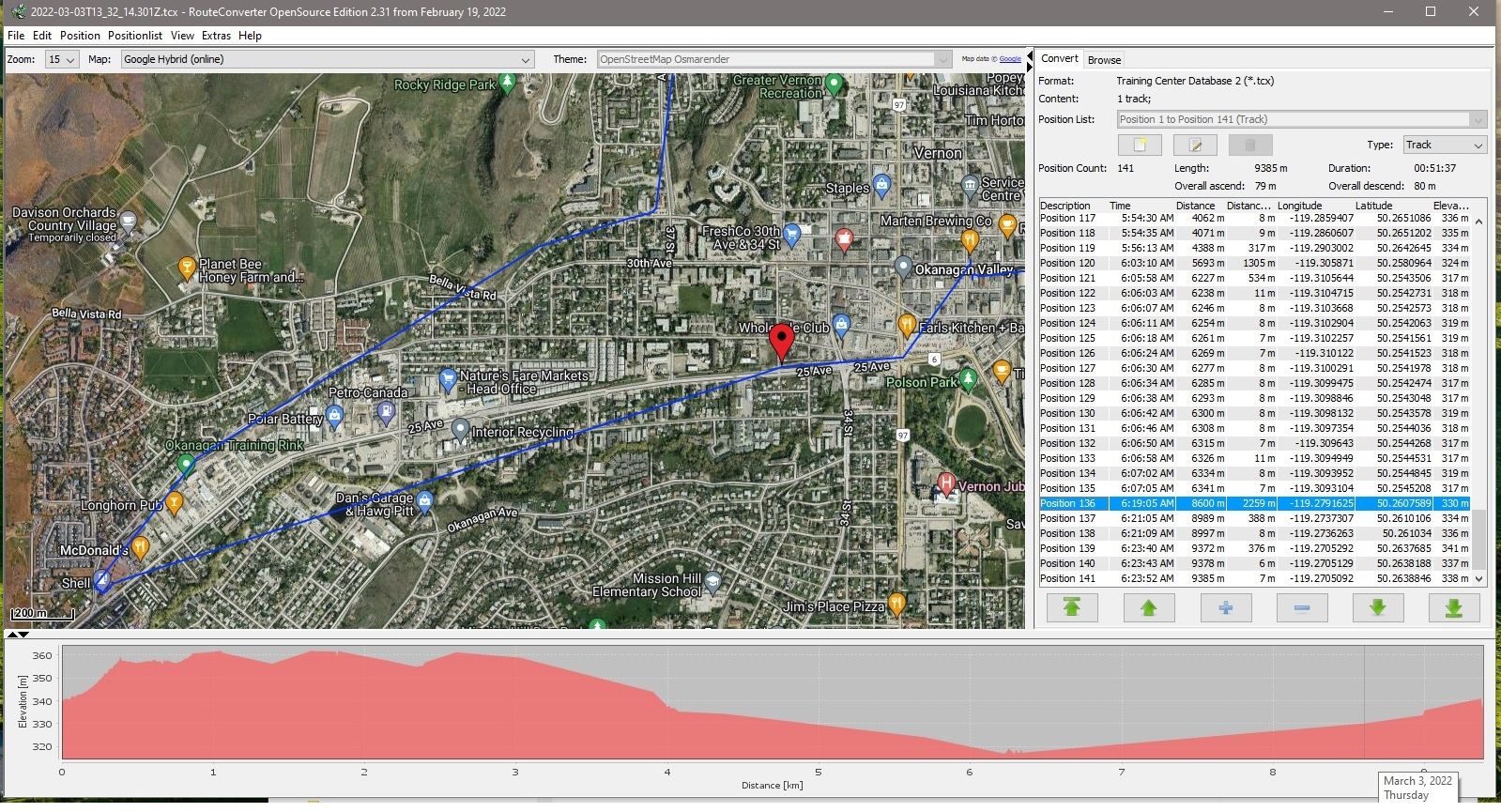Screen dimensions: 1501x812
Task: Open the Positionlist menu
Action: point(135,36)
